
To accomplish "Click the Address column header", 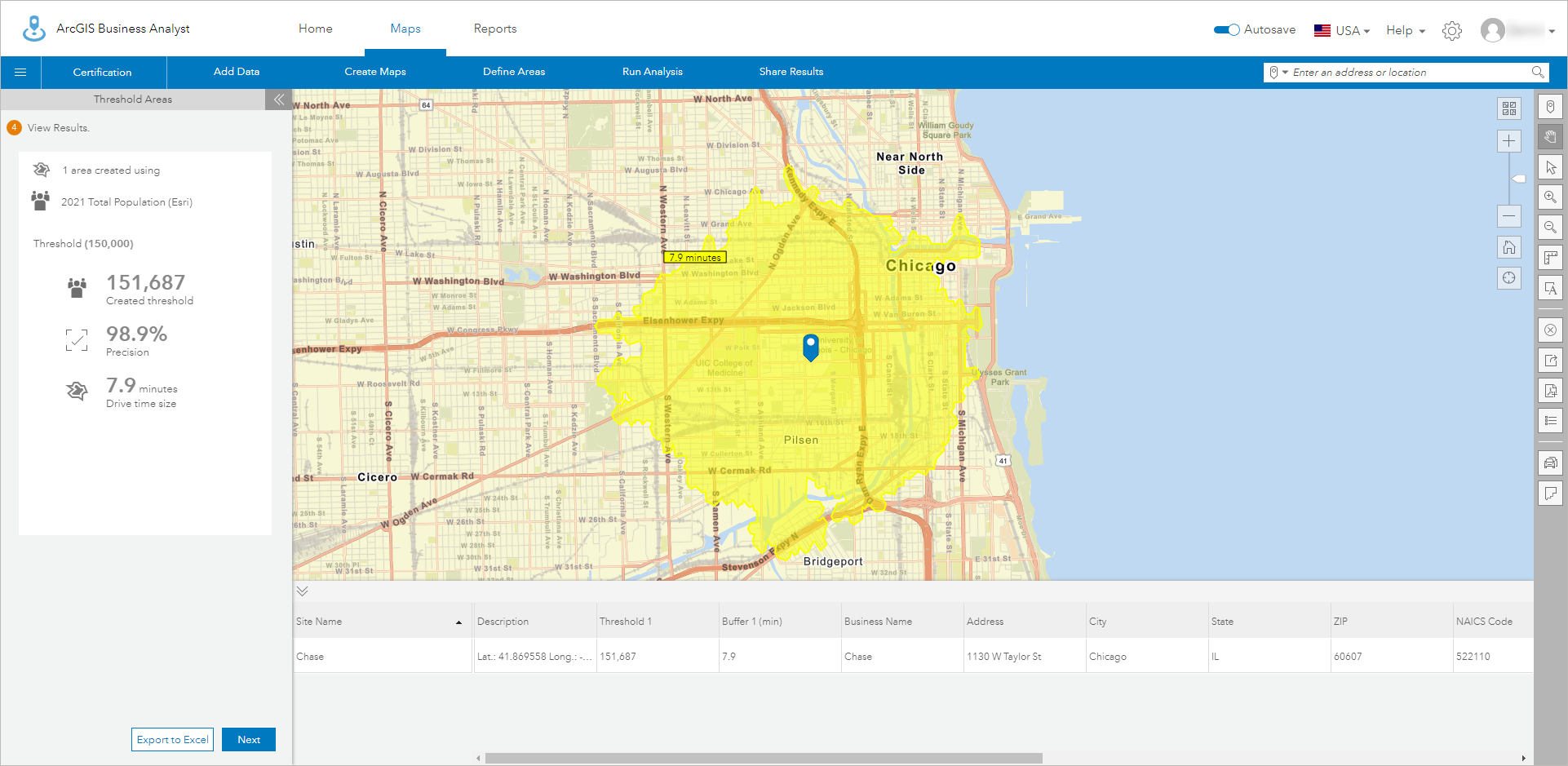I will [1024, 622].
